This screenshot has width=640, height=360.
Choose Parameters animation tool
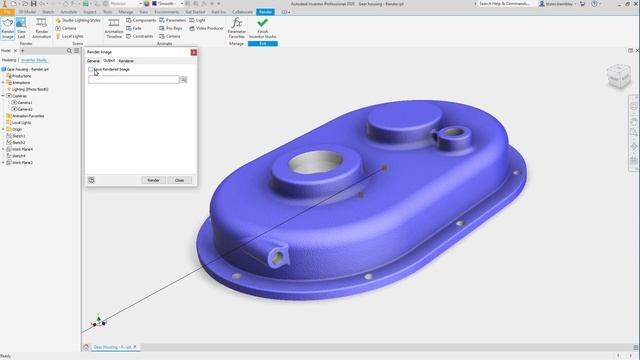pyautogui.click(x=172, y=20)
